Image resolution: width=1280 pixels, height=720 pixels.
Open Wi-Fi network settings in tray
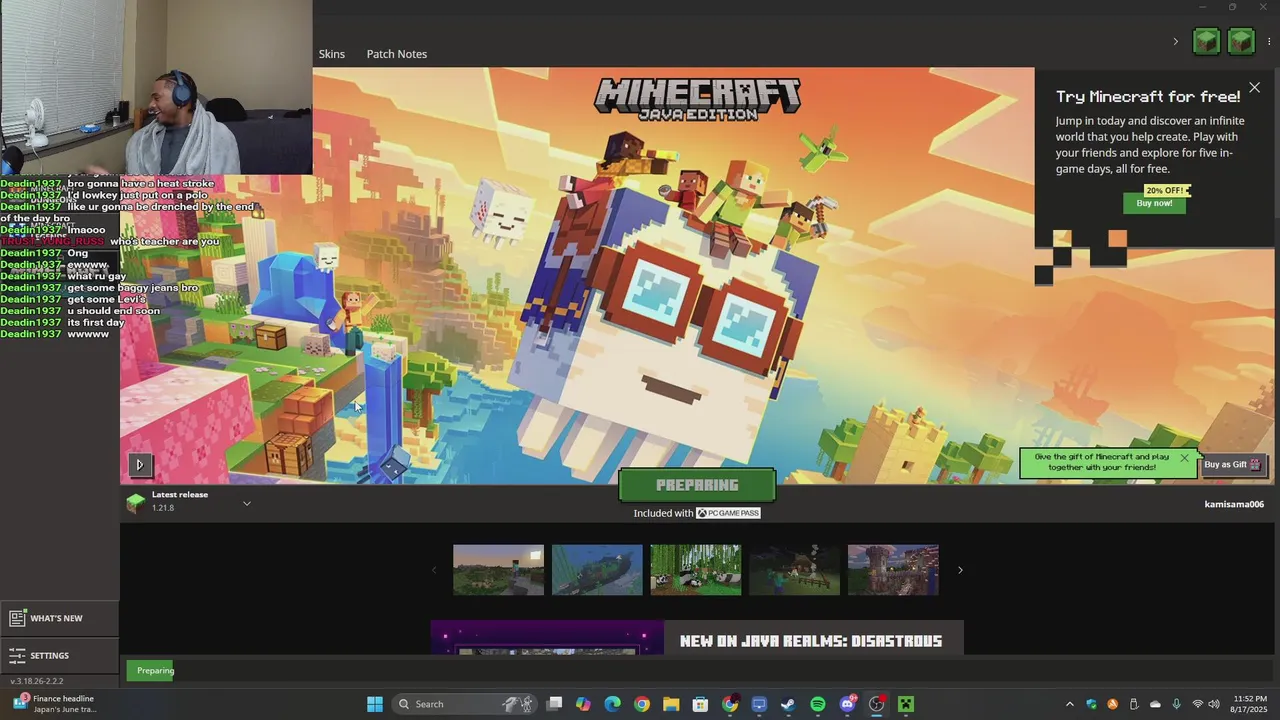1198,704
